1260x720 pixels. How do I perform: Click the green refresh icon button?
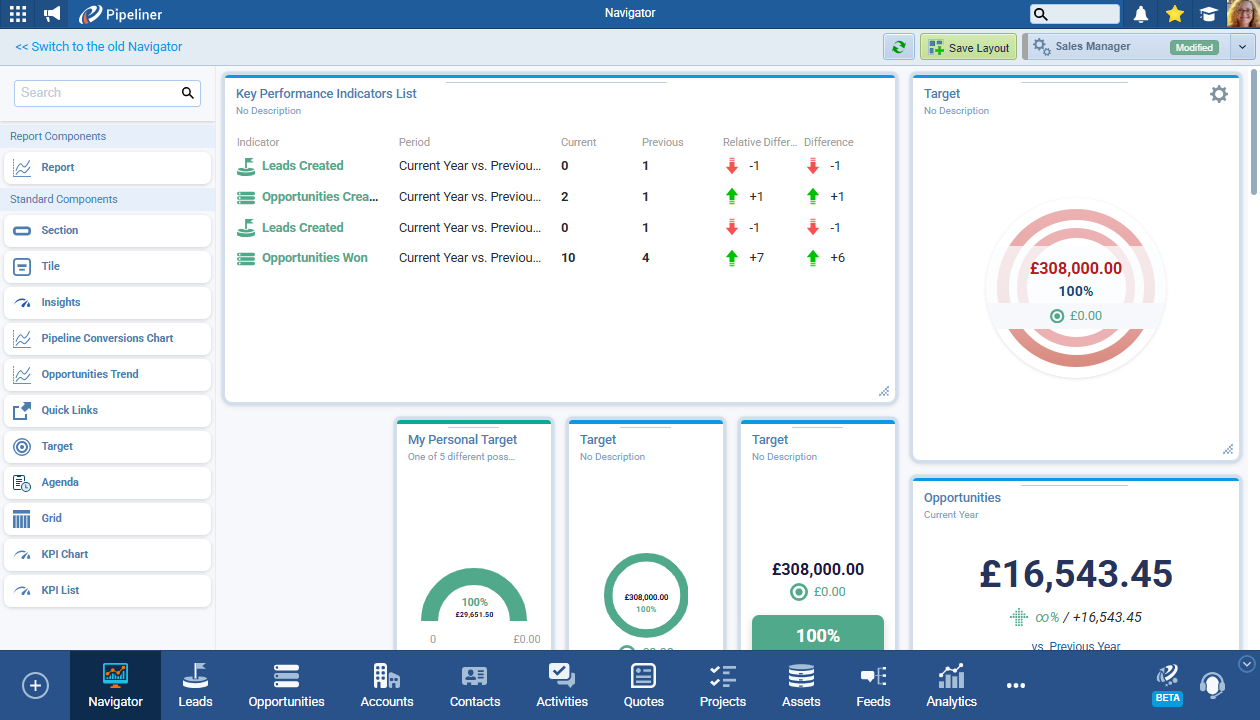pos(898,47)
